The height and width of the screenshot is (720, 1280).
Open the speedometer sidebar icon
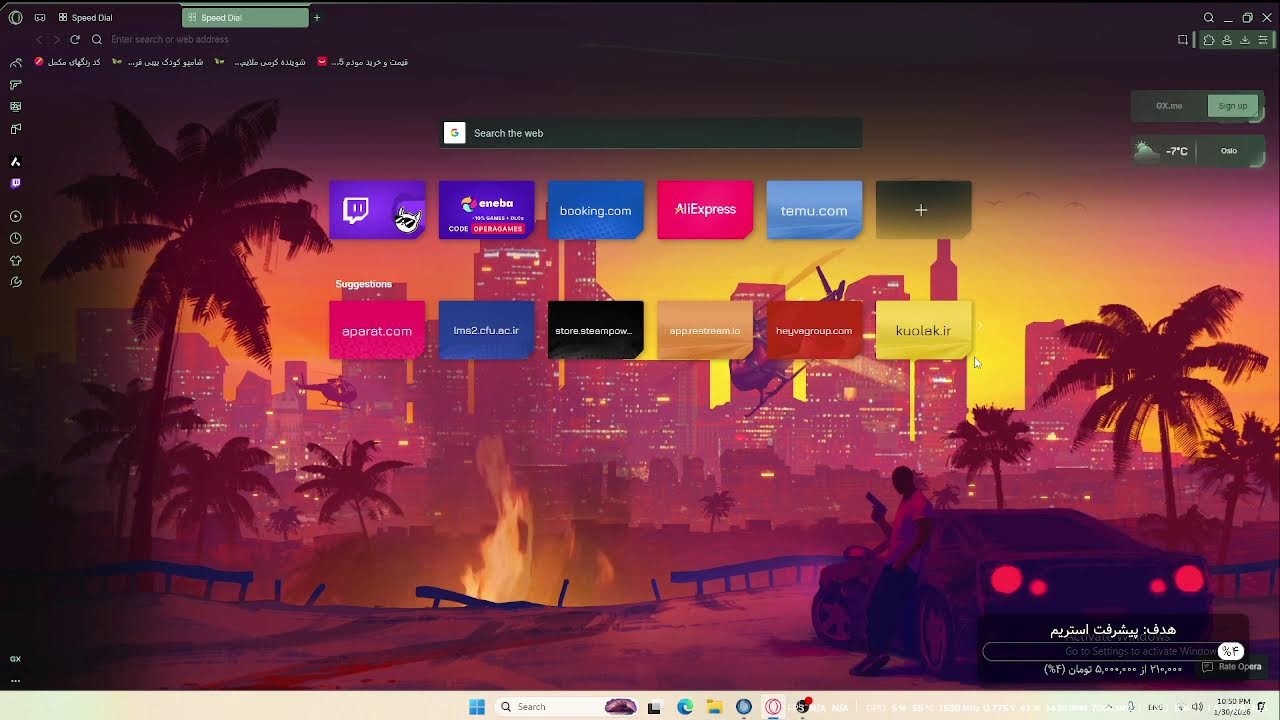[x=15, y=62]
